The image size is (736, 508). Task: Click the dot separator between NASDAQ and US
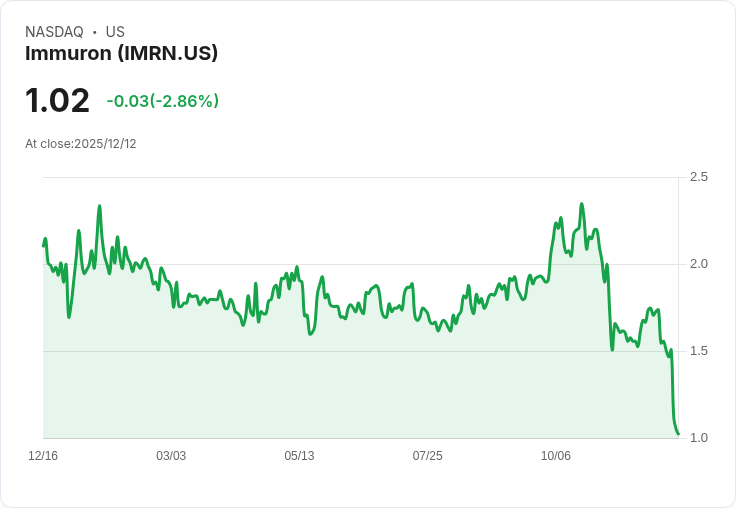95,32
